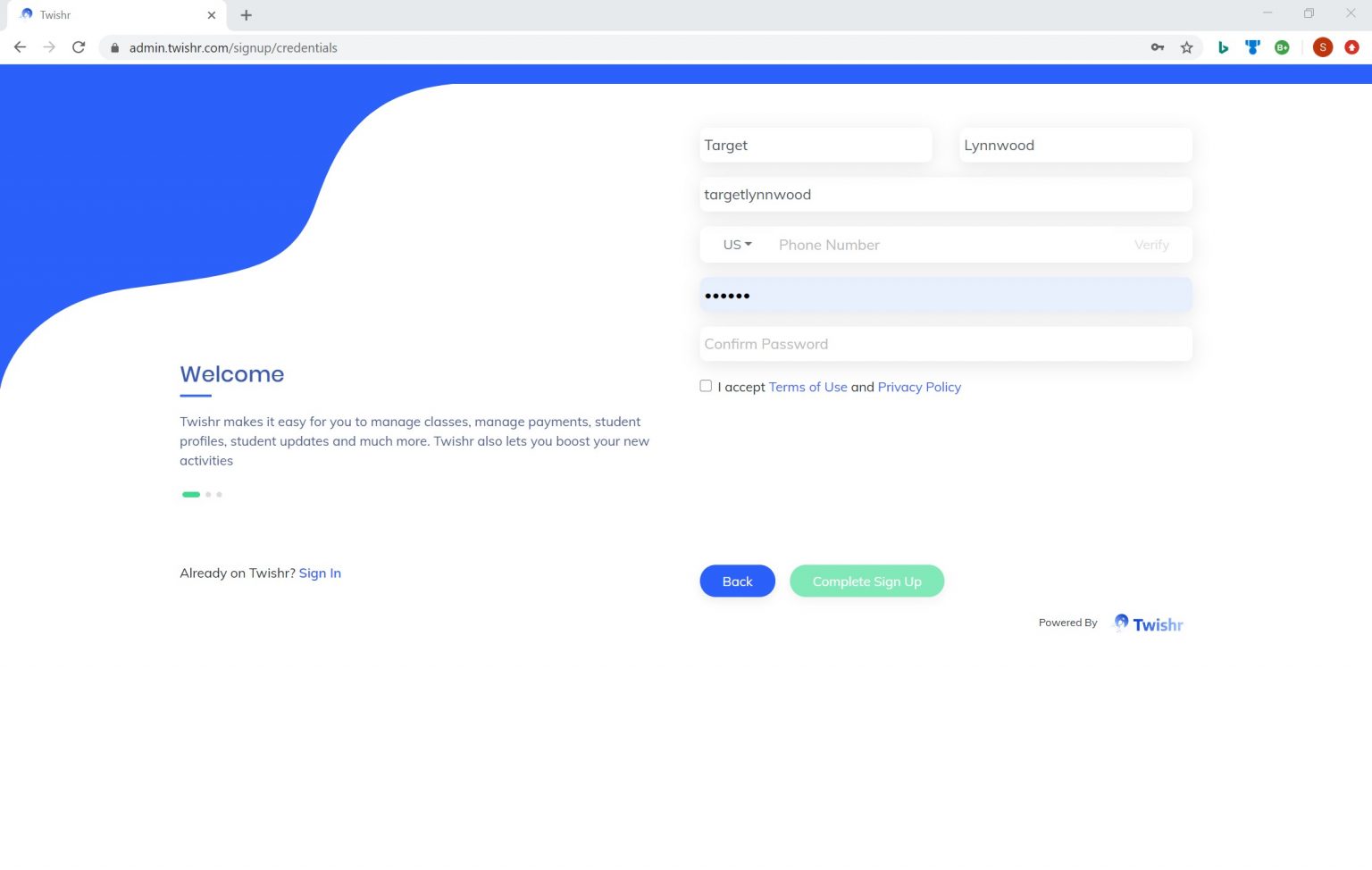Open the Privacy Policy link
This screenshot has width=1372, height=870.
click(x=919, y=387)
